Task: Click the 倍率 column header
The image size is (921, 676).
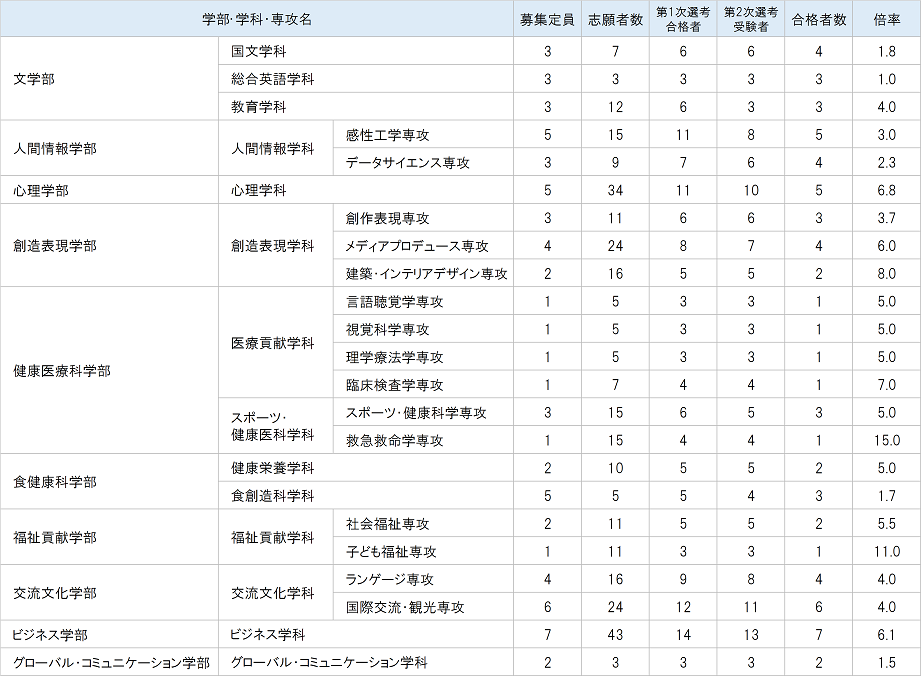Action: tap(887, 19)
